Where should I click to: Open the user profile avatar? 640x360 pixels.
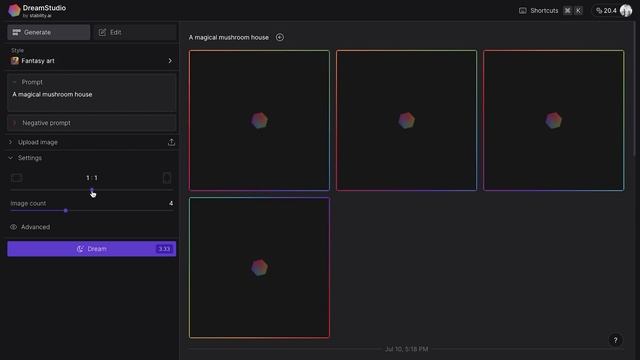pyautogui.click(x=626, y=11)
